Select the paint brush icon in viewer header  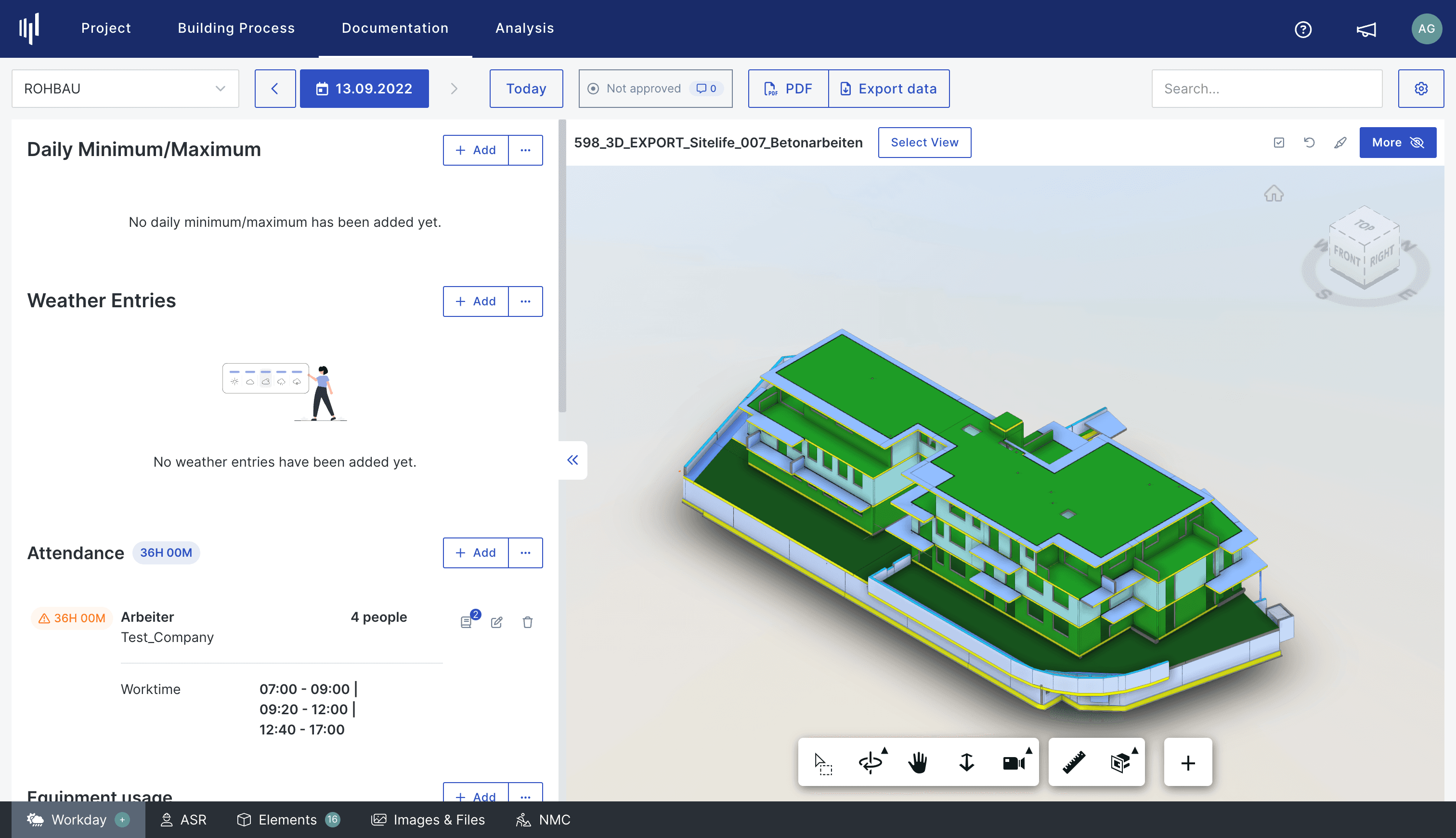(x=1340, y=142)
